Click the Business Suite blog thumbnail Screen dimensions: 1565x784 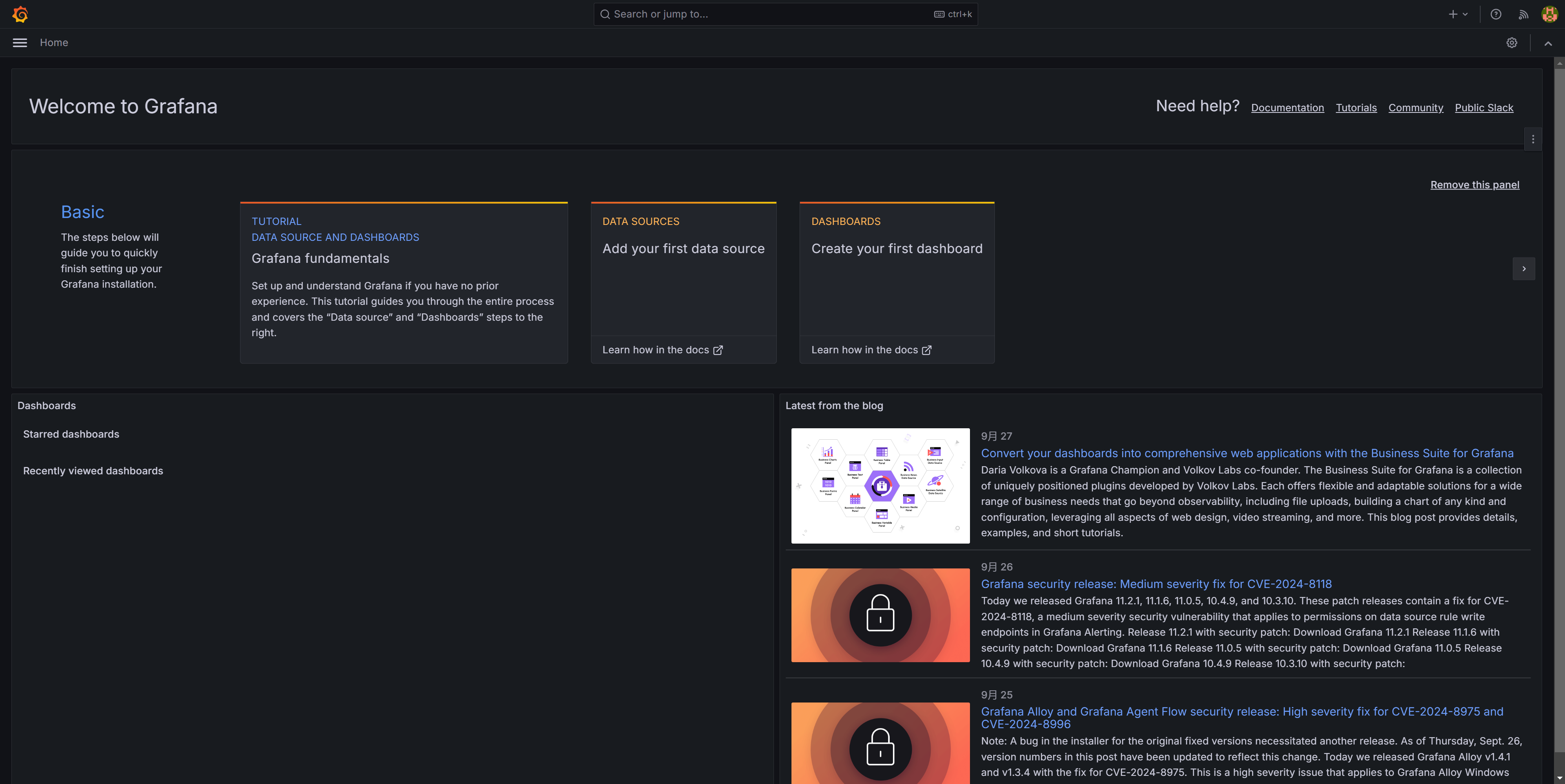[880, 485]
